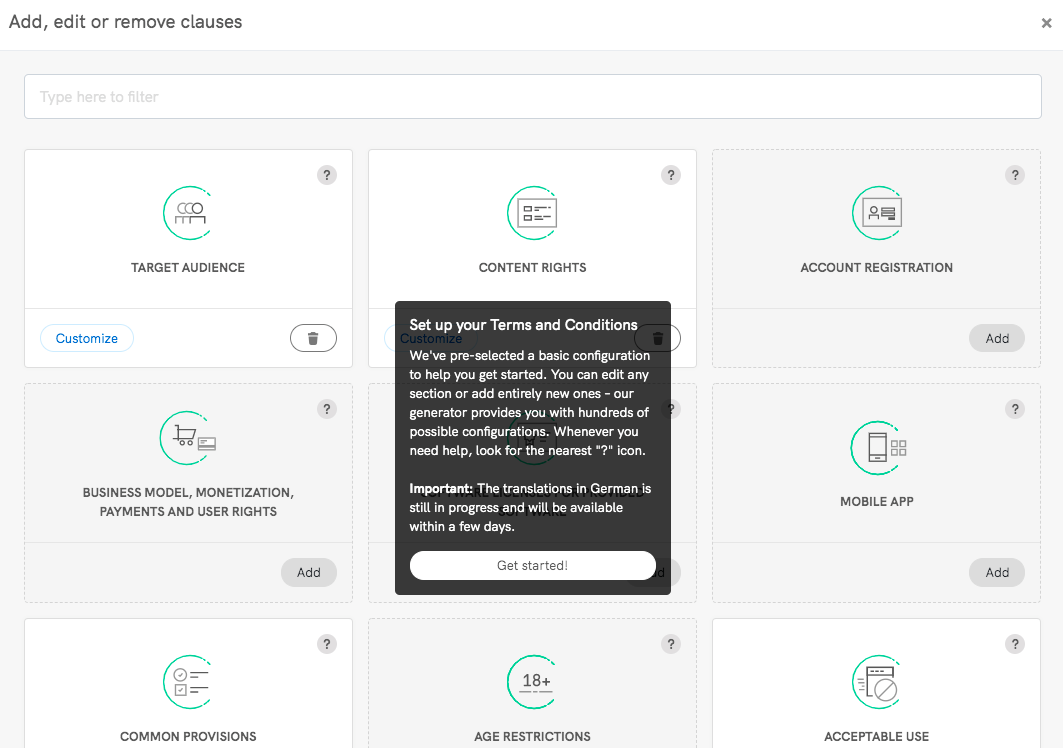The width and height of the screenshot is (1063, 748).
Task: Add the Mobile App clause
Action: click(997, 573)
